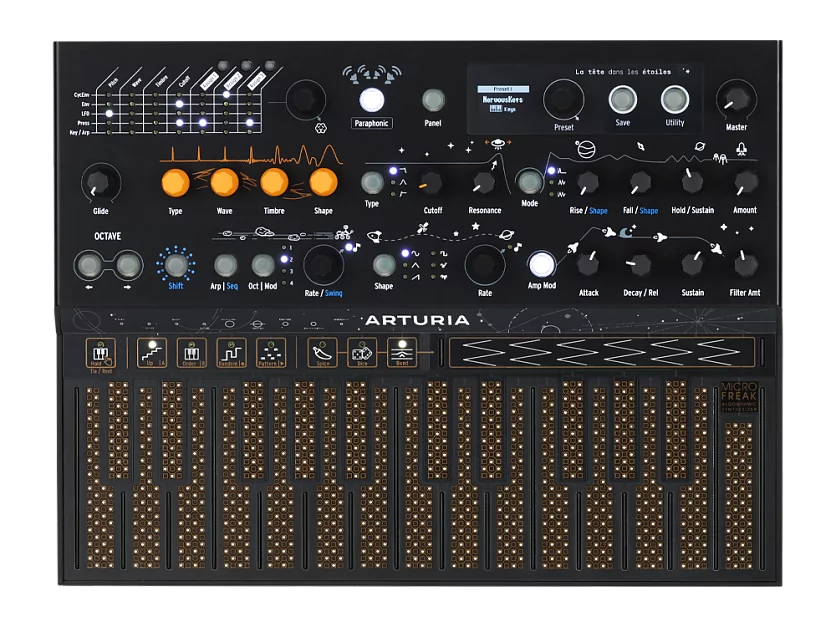Click the Octave down left-arrow button
Image resolution: width=836 pixels, height=627 pixels.
[89, 265]
